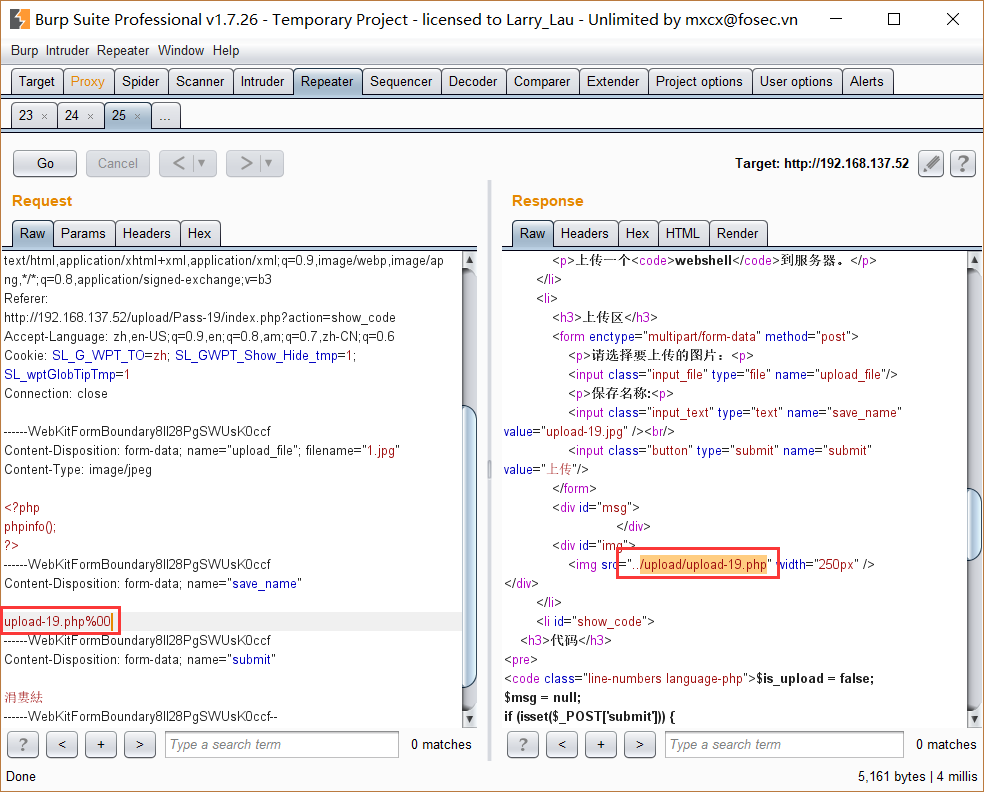
Task: Click Request pane scroll down arrow
Action: (469, 719)
